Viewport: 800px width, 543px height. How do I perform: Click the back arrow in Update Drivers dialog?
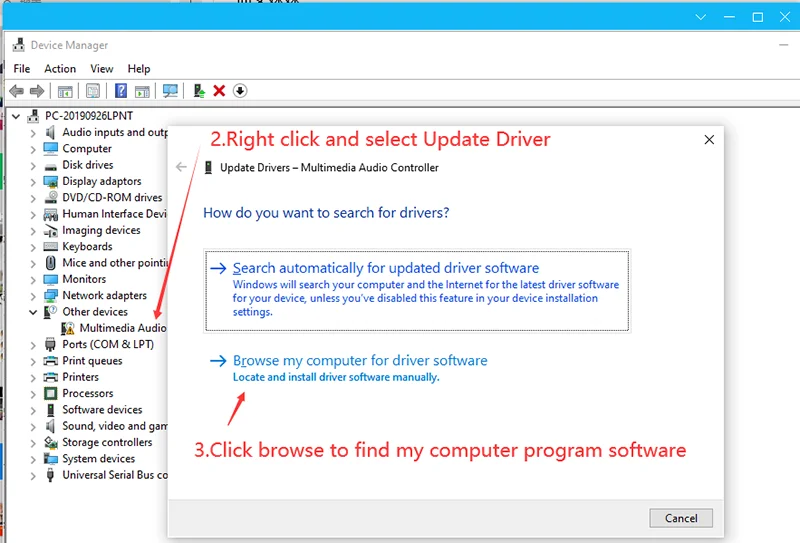pyautogui.click(x=182, y=167)
